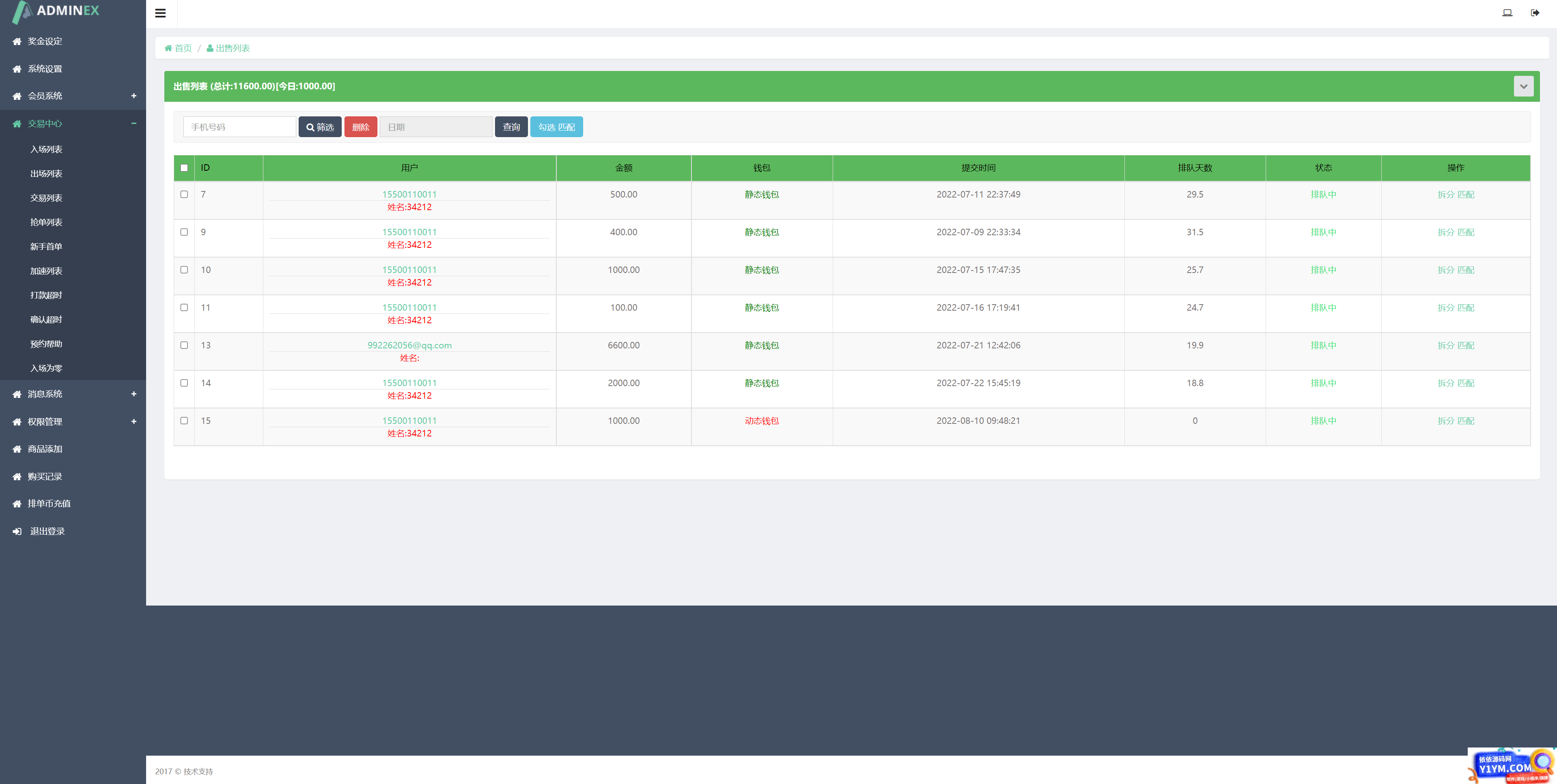Open 出场列表 in the sidebar
The height and width of the screenshot is (784, 1557).
[47, 174]
